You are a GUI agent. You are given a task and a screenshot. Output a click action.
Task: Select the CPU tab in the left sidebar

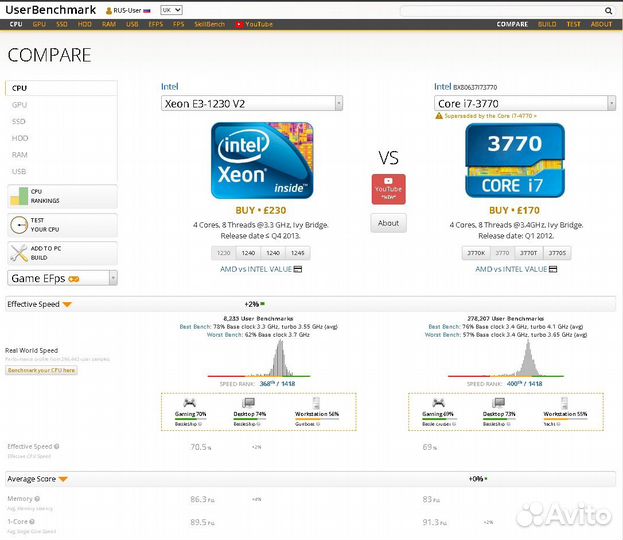point(61,88)
